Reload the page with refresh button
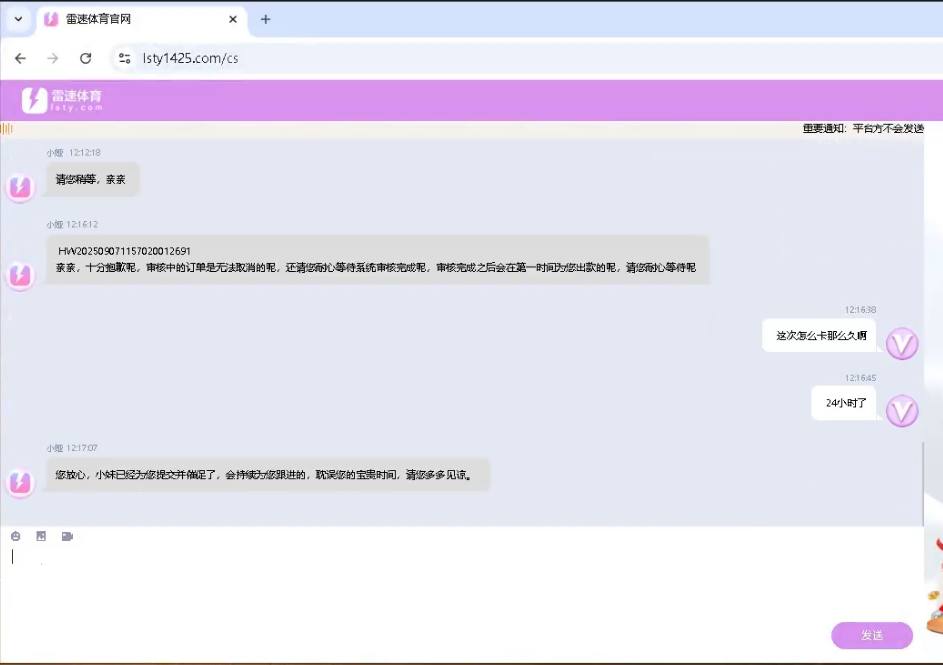 (86, 58)
